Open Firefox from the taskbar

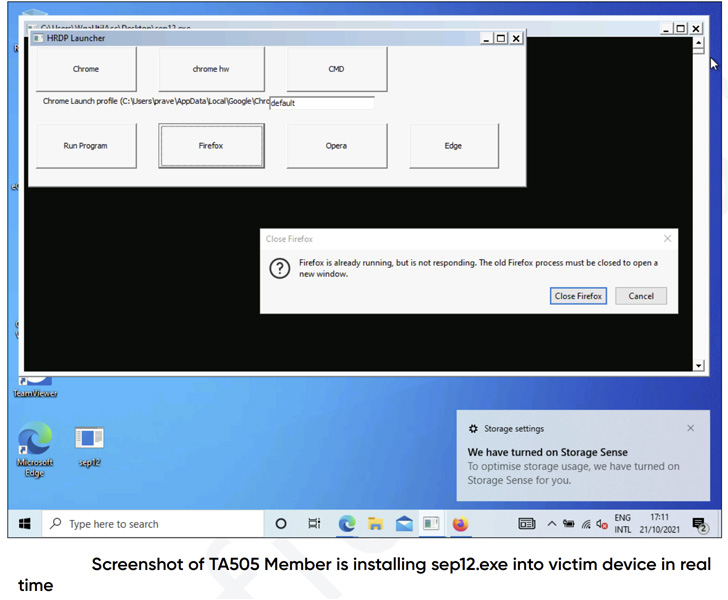pyautogui.click(x=460, y=524)
